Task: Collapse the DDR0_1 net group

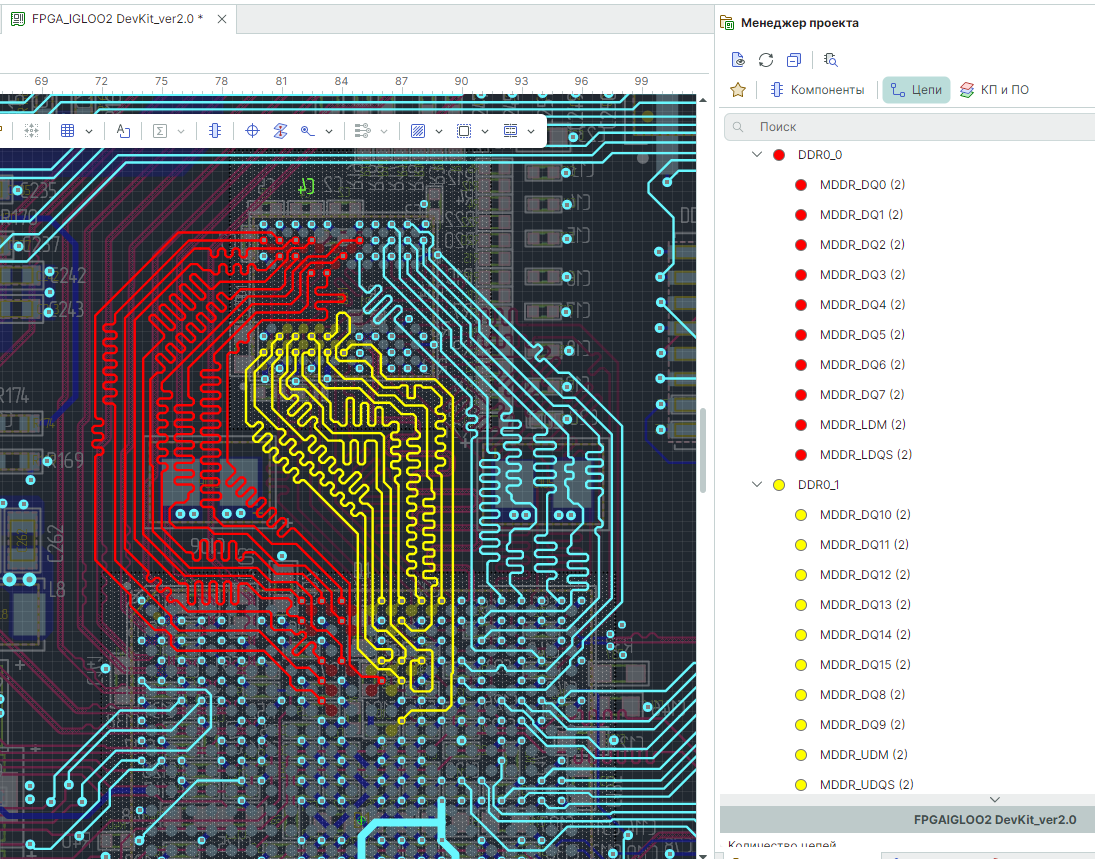Action: pos(757,485)
